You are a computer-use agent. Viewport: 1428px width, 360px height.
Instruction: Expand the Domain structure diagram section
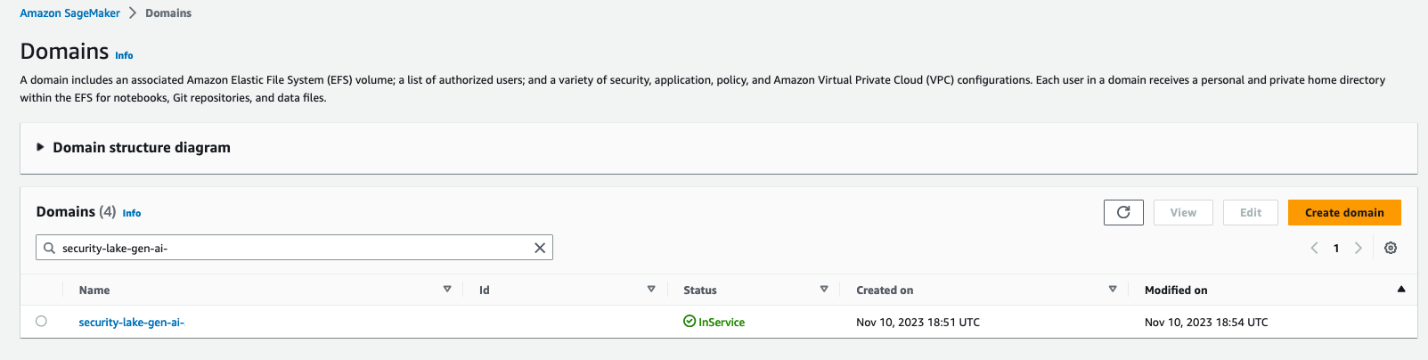[x=41, y=147]
